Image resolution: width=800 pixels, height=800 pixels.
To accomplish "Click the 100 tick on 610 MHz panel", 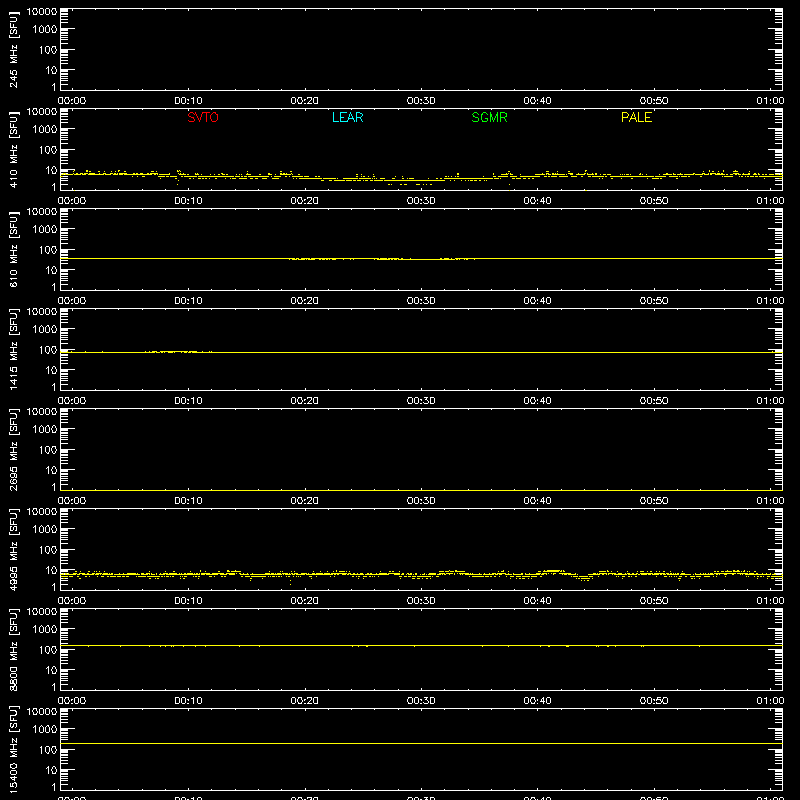I will coord(48,249).
